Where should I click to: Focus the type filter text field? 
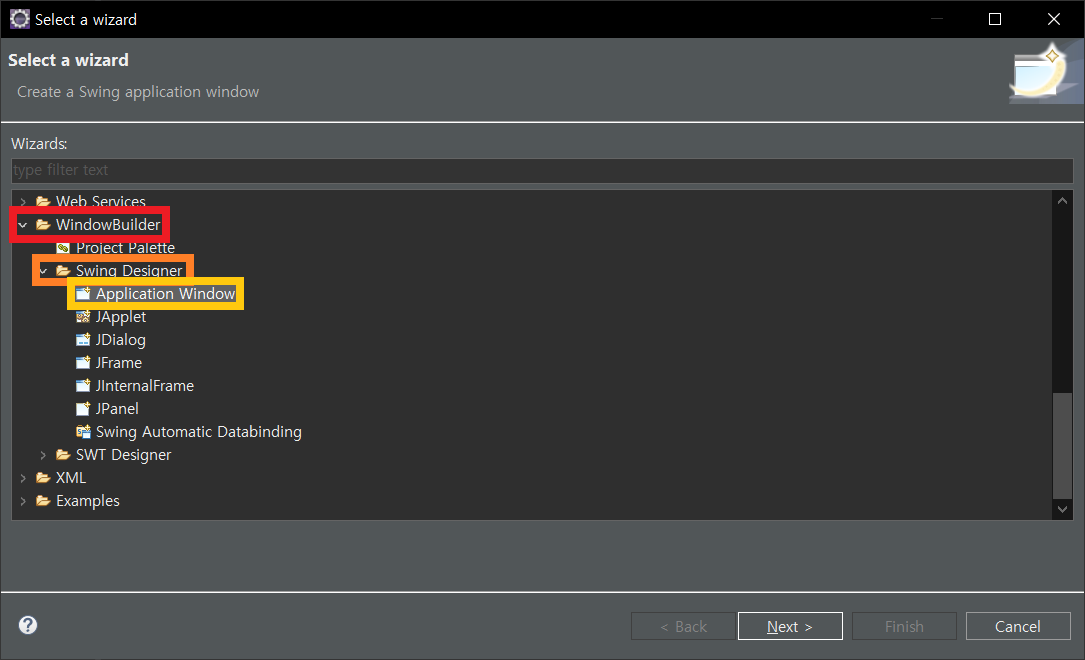click(x=542, y=170)
